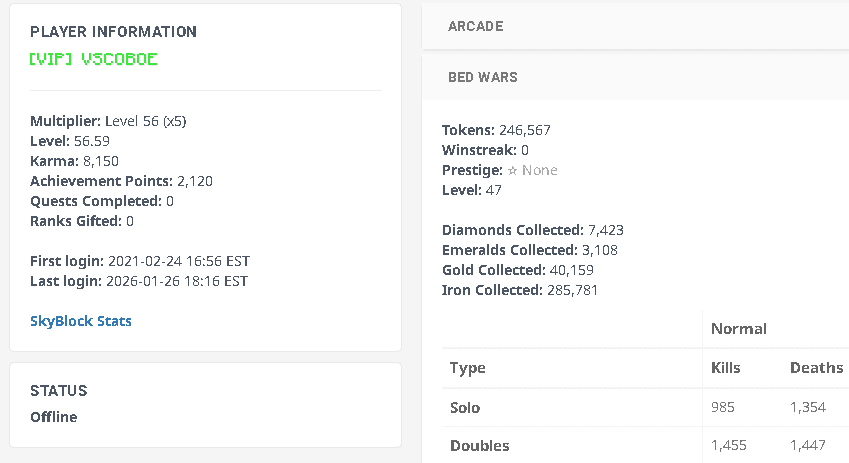
Task: Select the Solo row label
Action: pos(465,408)
